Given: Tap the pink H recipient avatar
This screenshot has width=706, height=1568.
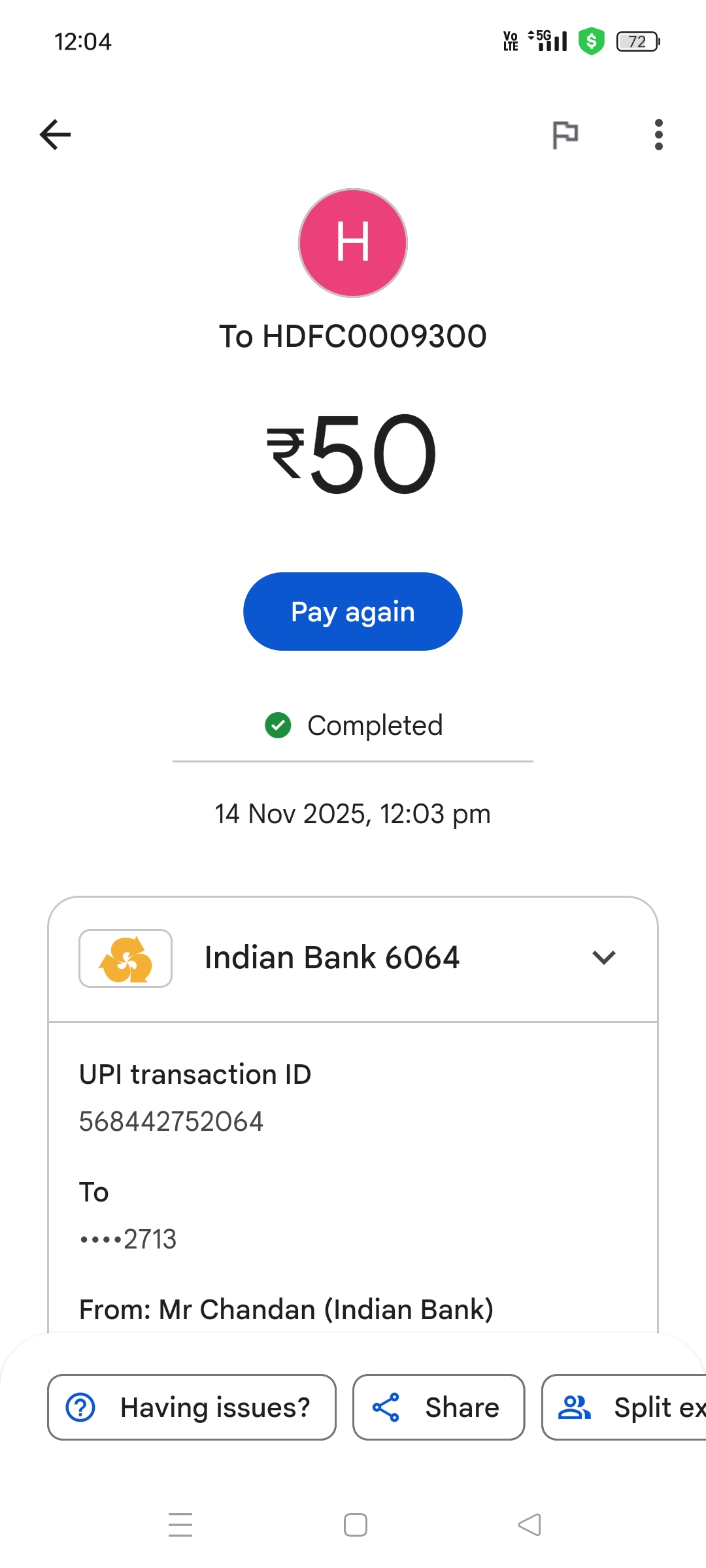Looking at the screenshot, I should (x=353, y=243).
